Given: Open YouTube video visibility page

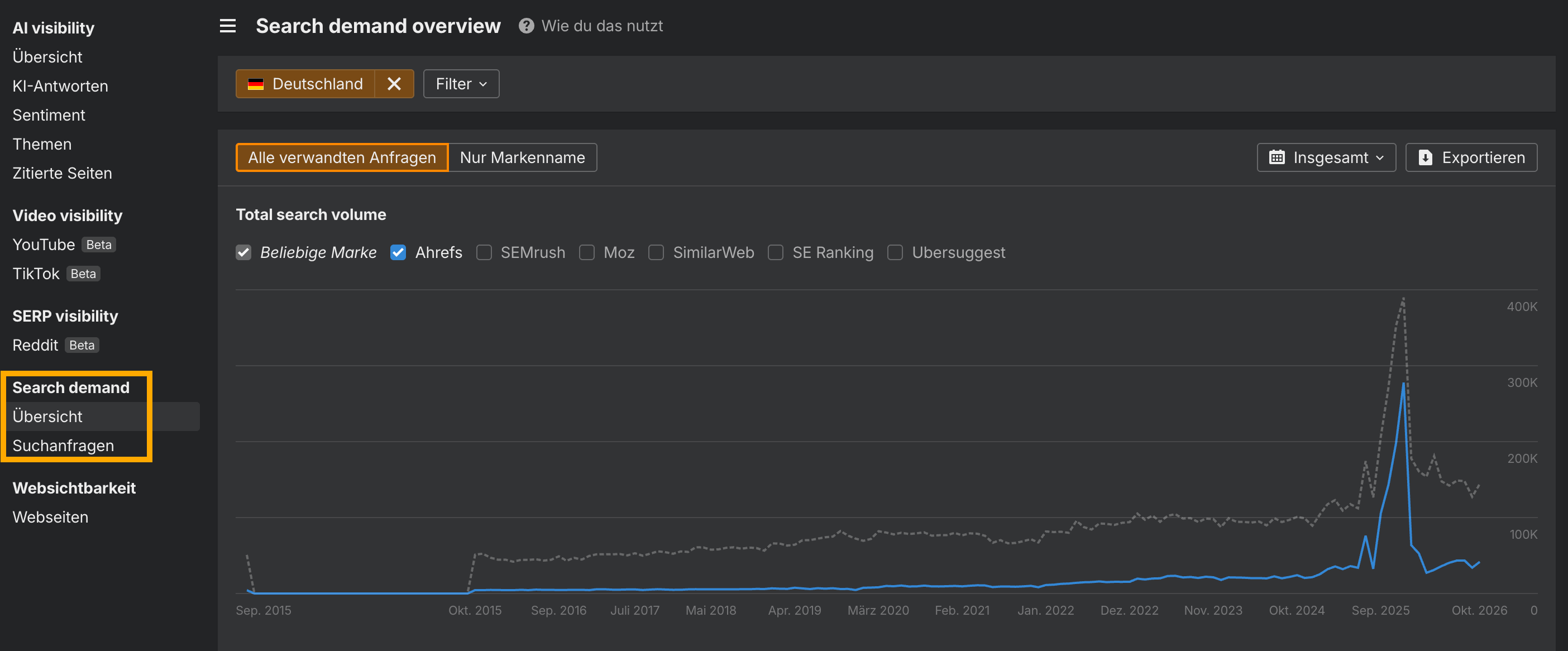Looking at the screenshot, I should [x=44, y=245].
